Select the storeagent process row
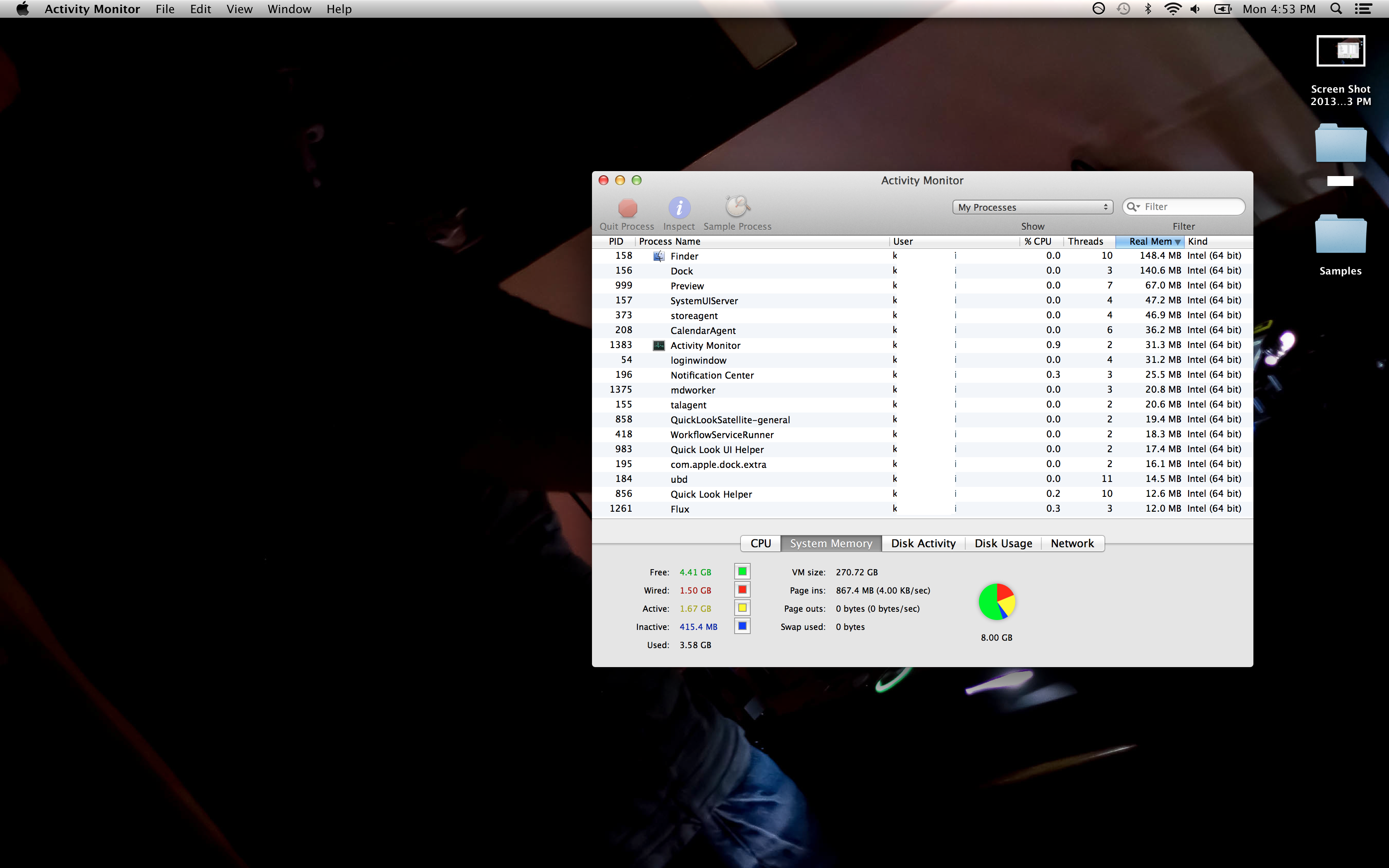 [922, 316]
